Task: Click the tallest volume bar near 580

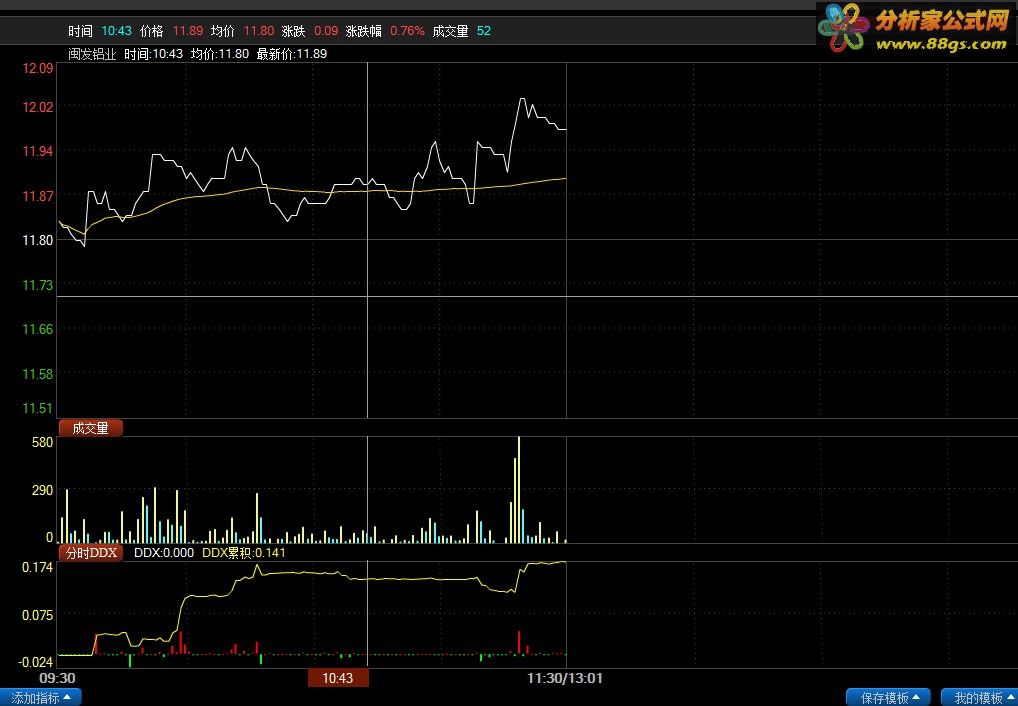Action: [x=519, y=490]
